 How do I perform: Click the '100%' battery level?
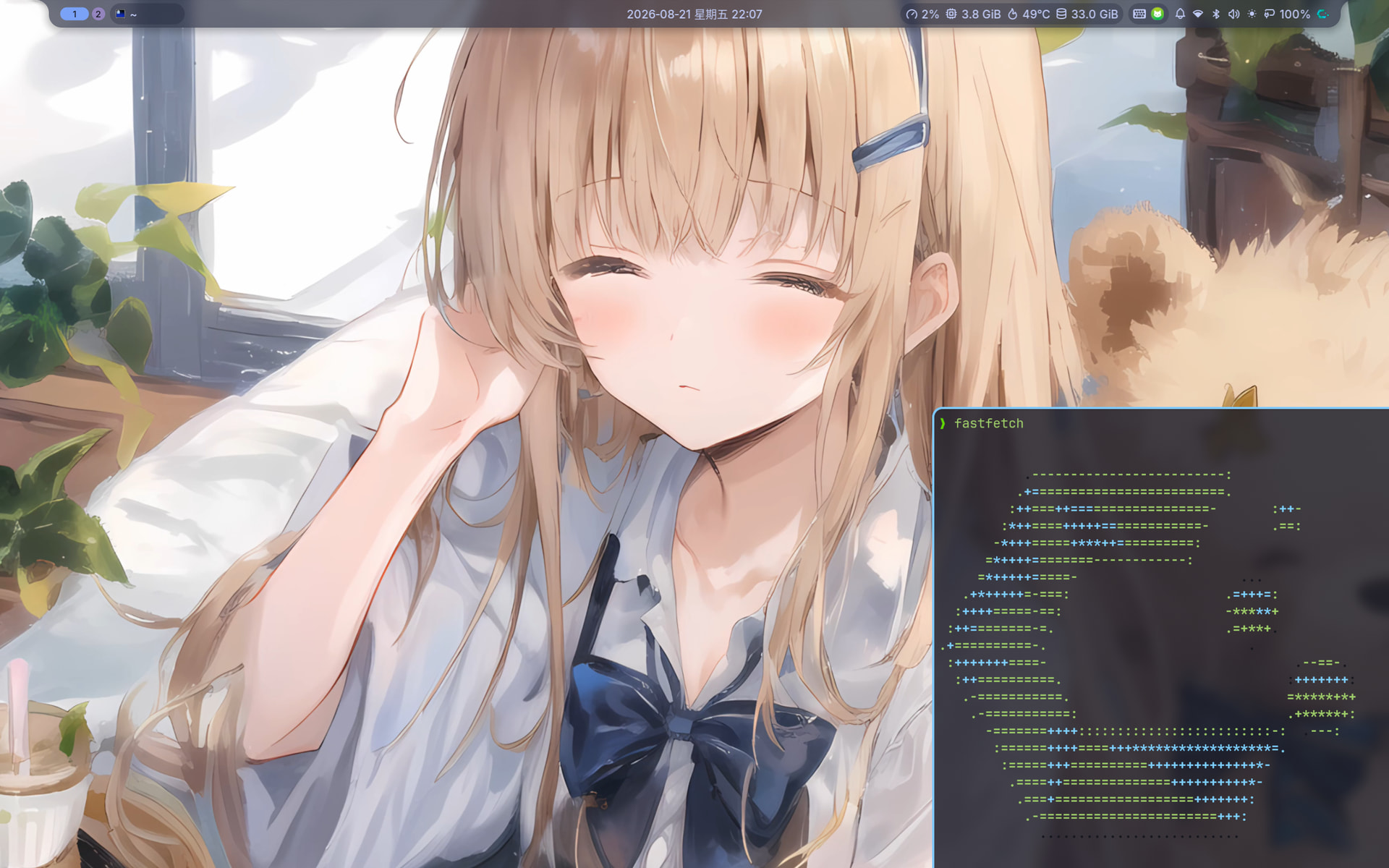click(1294, 14)
